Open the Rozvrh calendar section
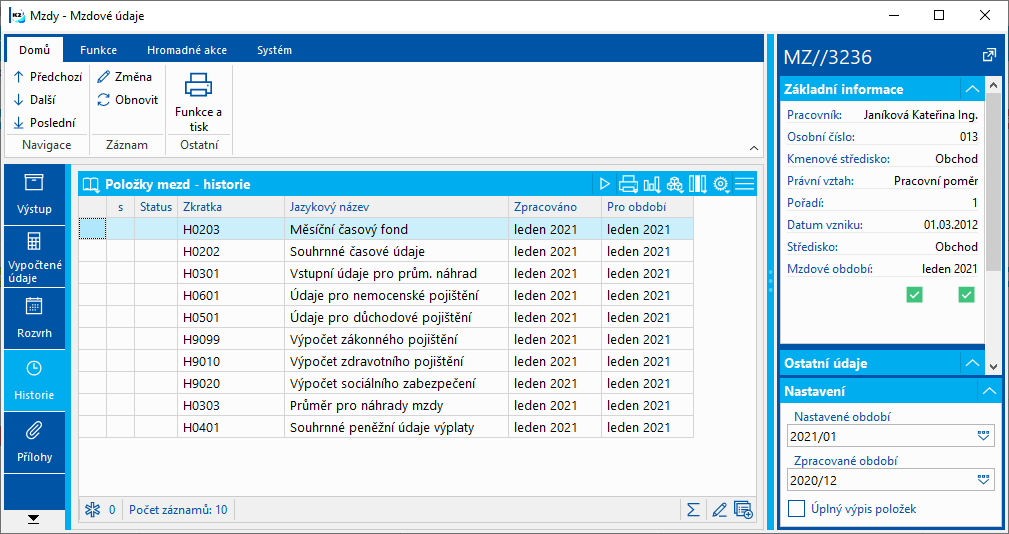This screenshot has width=1009, height=534. 34,319
